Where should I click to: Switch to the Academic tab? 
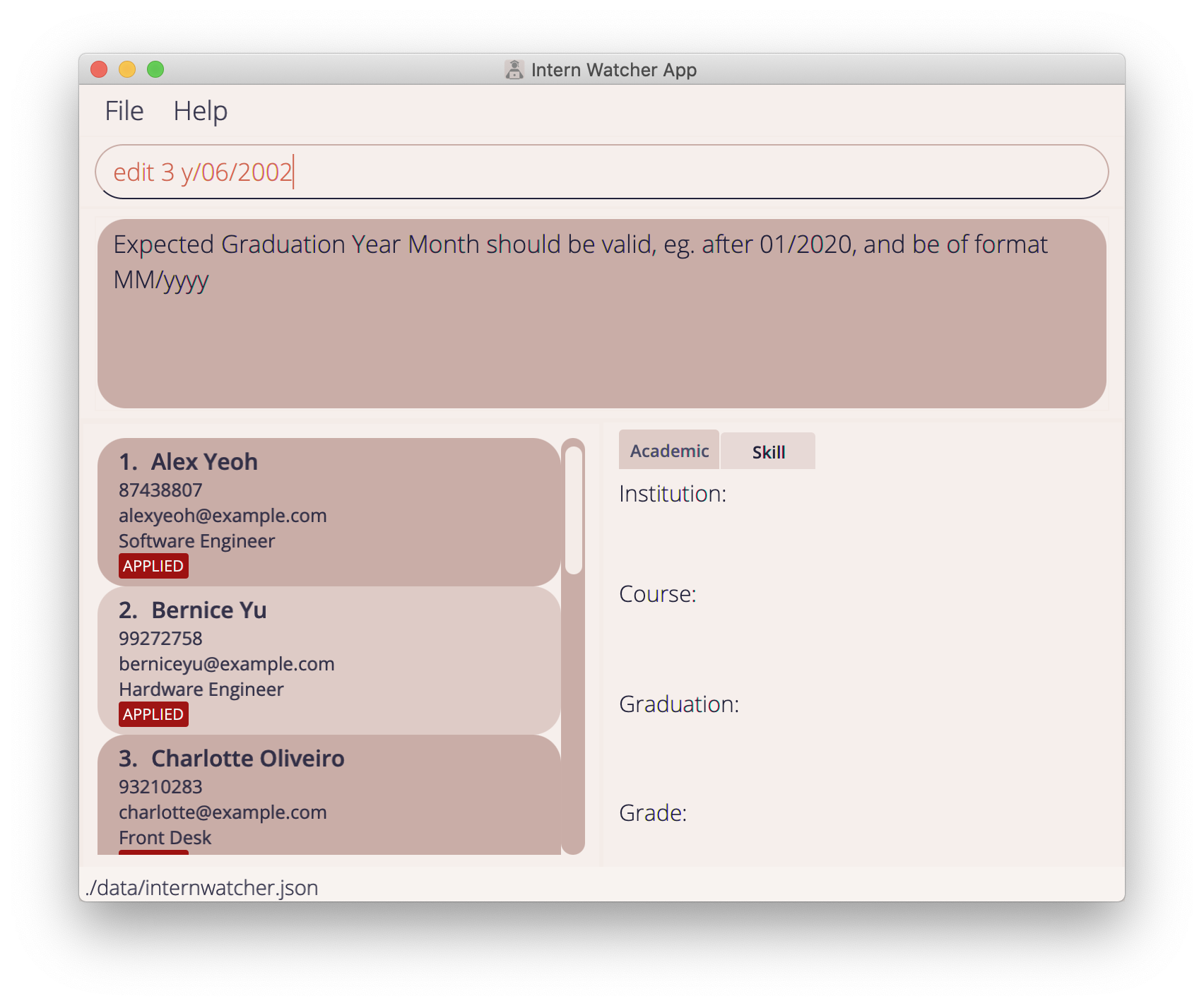[x=669, y=451]
